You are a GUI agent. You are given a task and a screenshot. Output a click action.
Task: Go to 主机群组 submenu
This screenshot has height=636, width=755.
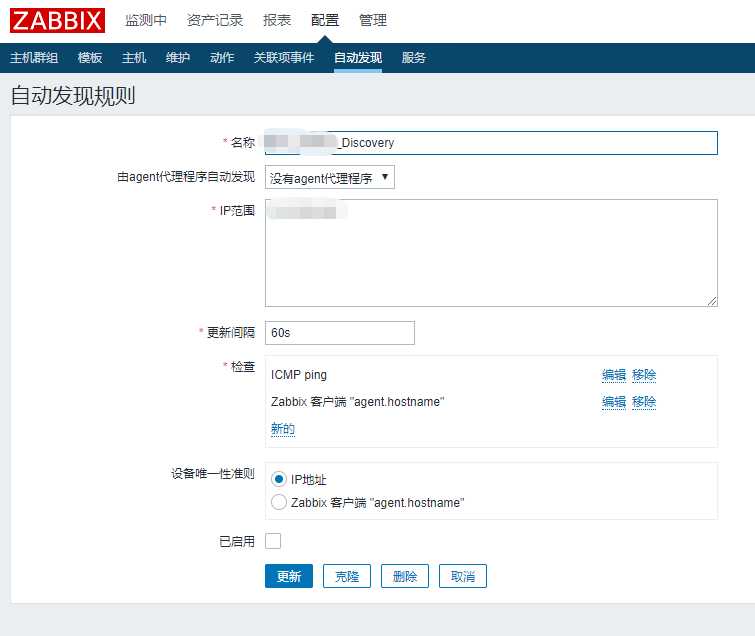[x=34, y=58]
